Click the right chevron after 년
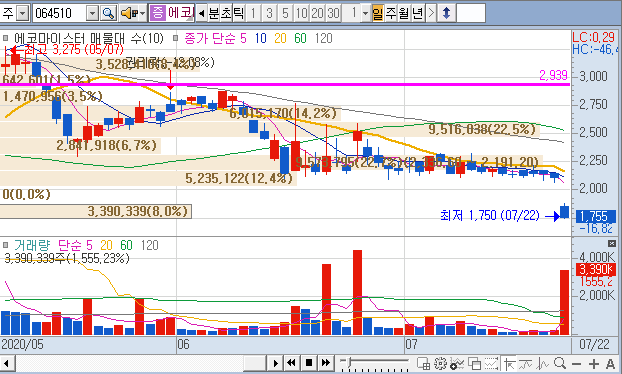The height and width of the screenshot is (374, 622). coord(431,13)
